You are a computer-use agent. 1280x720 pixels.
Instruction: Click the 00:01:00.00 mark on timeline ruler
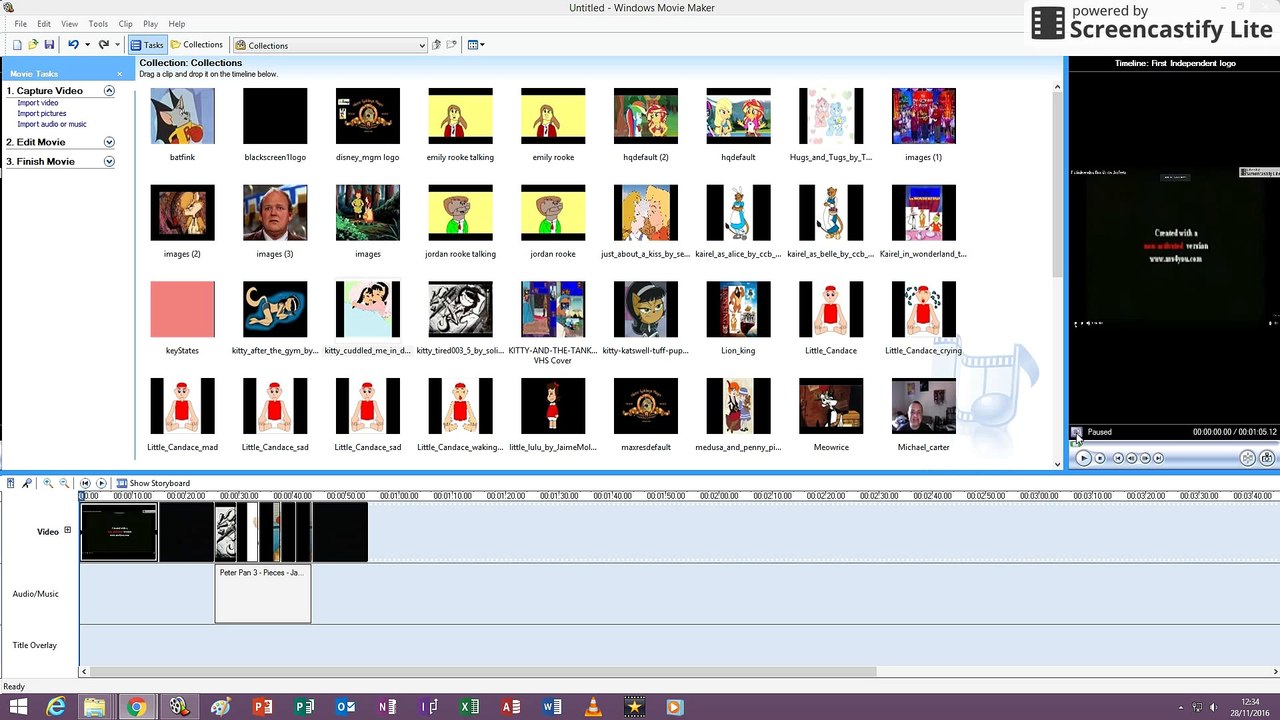point(399,496)
